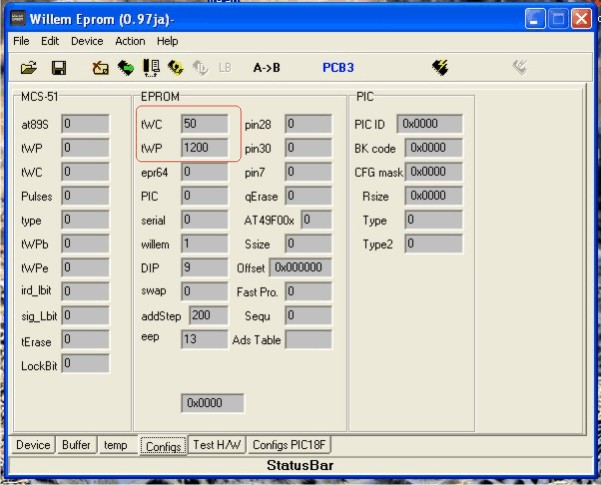601x485 pixels.
Task: Open the Action menu
Action: coord(130,41)
